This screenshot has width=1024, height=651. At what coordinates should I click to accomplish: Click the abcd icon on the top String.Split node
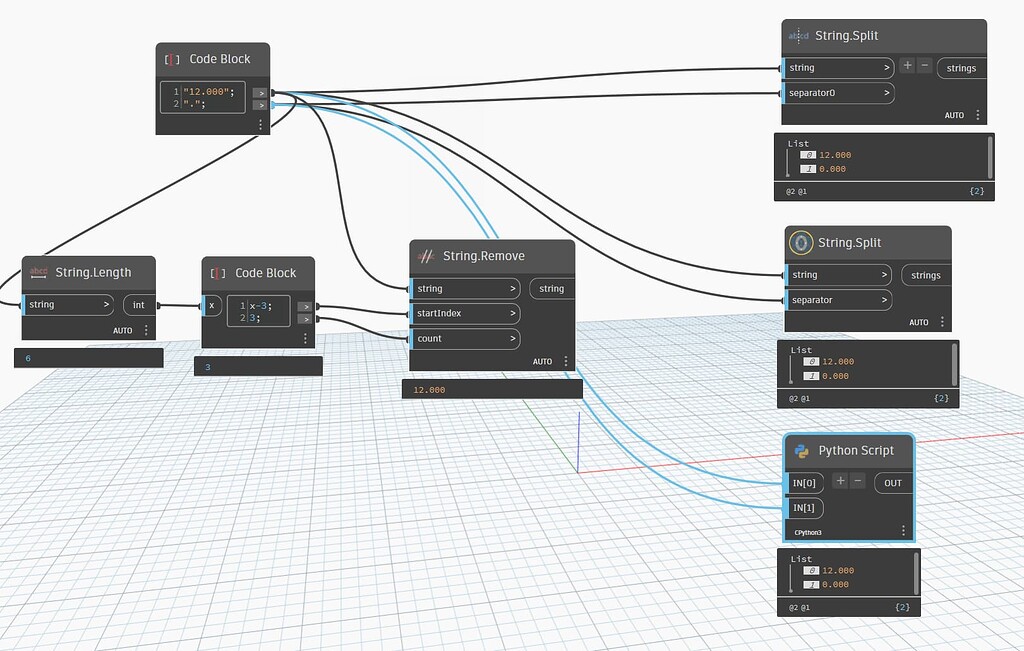click(x=797, y=35)
